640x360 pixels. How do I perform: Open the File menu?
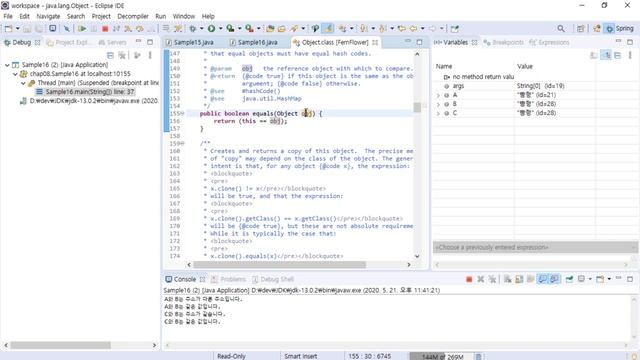click(8, 16)
